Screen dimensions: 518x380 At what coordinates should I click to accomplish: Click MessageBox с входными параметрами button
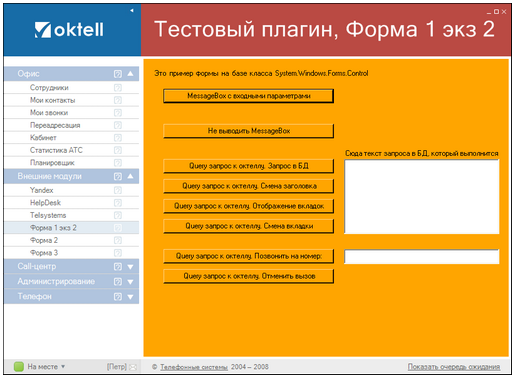(x=248, y=96)
